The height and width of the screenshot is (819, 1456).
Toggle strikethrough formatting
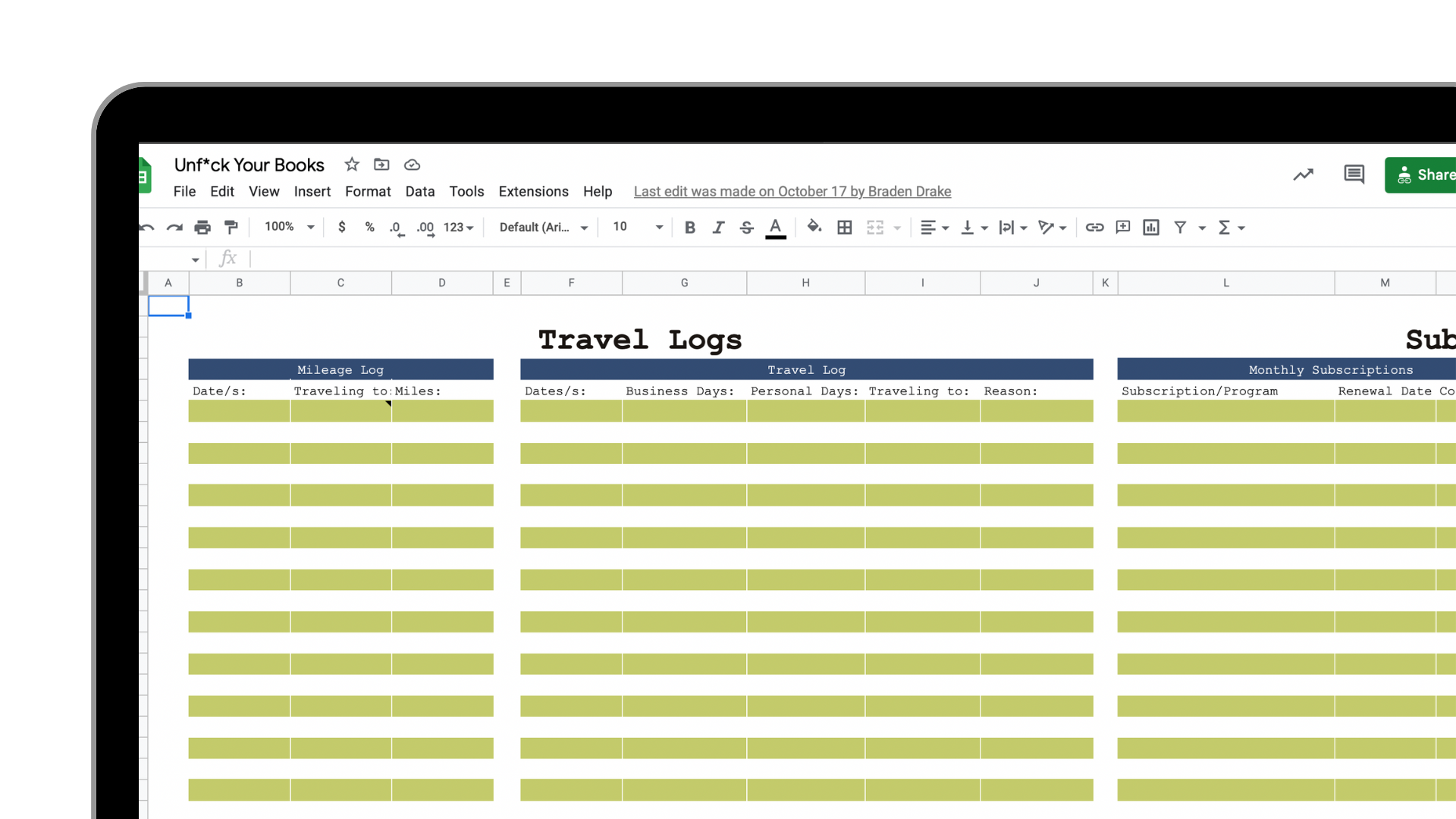tap(746, 227)
